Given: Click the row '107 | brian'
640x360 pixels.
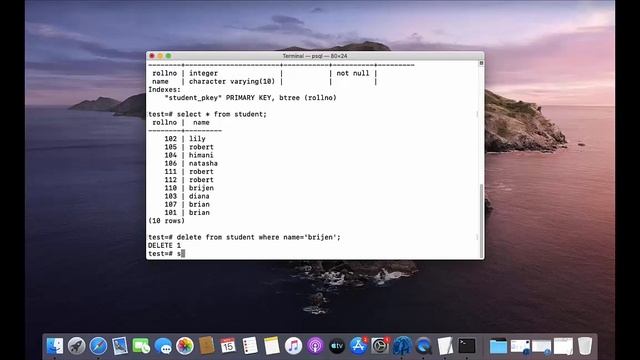Looking at the screenshot, I should coord(187,204).
